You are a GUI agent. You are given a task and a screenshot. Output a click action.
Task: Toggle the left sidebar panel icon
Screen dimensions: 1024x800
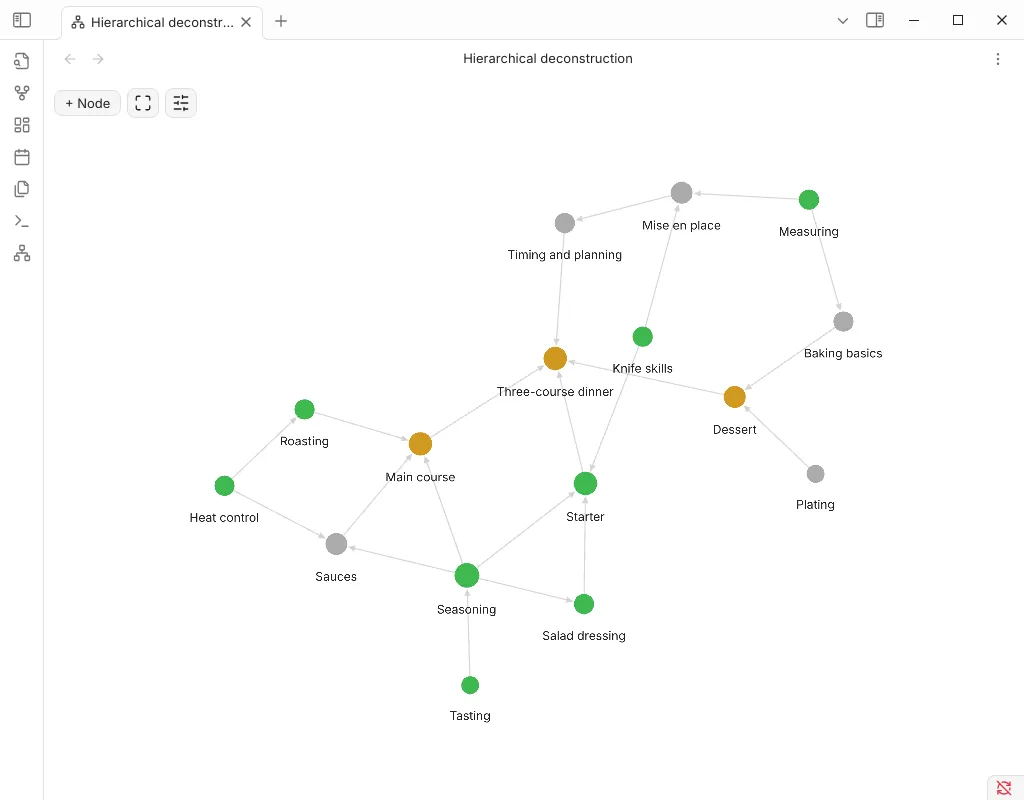[22, 20]
